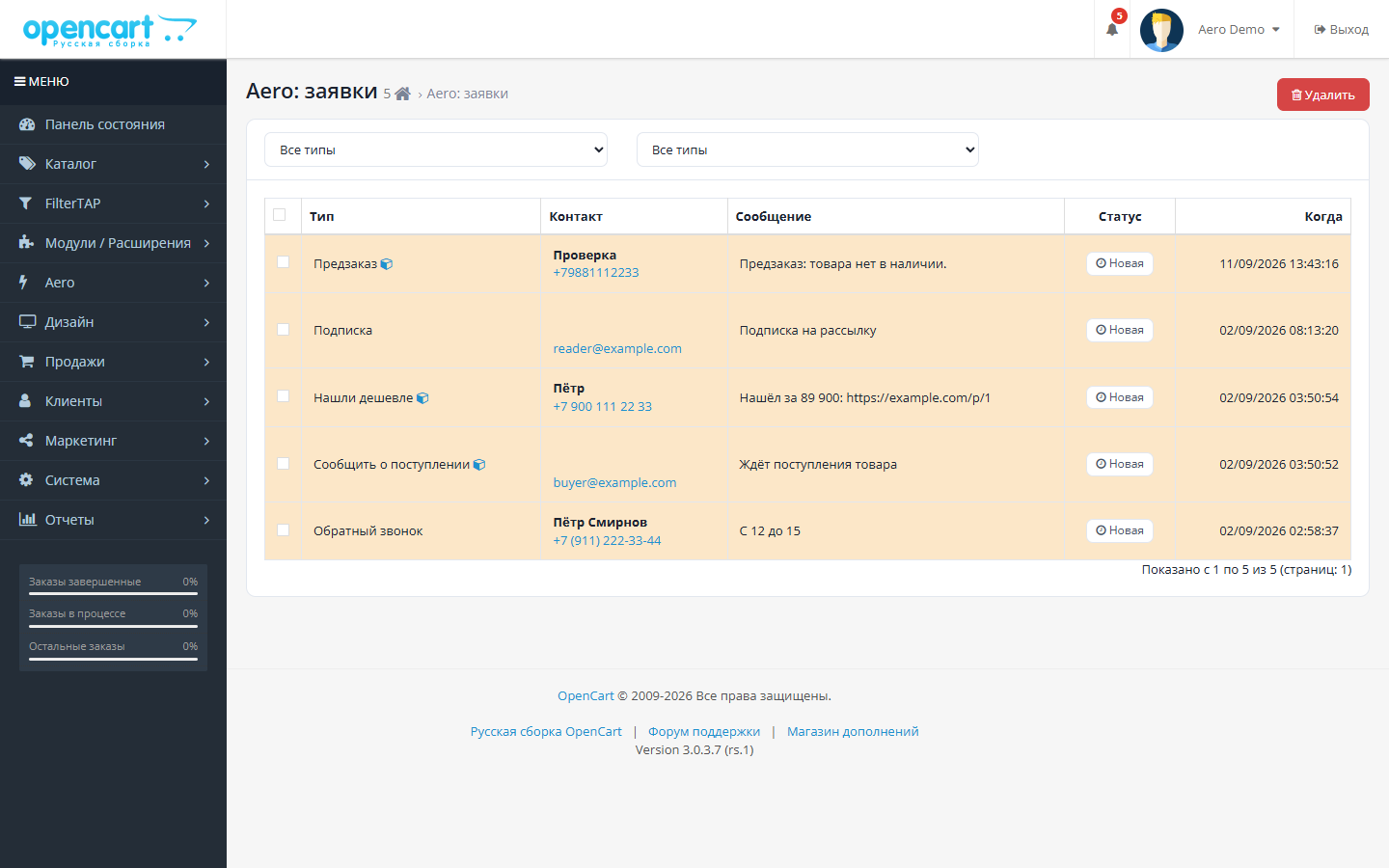Open the Клиенты menu item
The height and width of the screenshot is (868, 1389).
click(x=113, y=401)
